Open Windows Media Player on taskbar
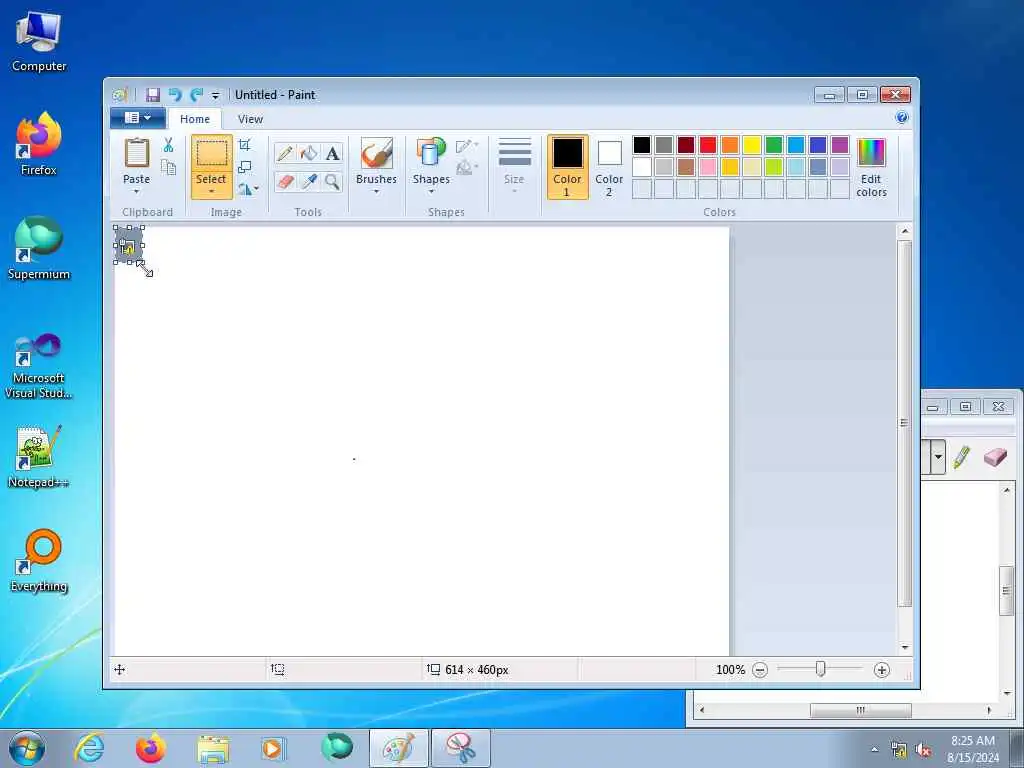 pos(272,748)
